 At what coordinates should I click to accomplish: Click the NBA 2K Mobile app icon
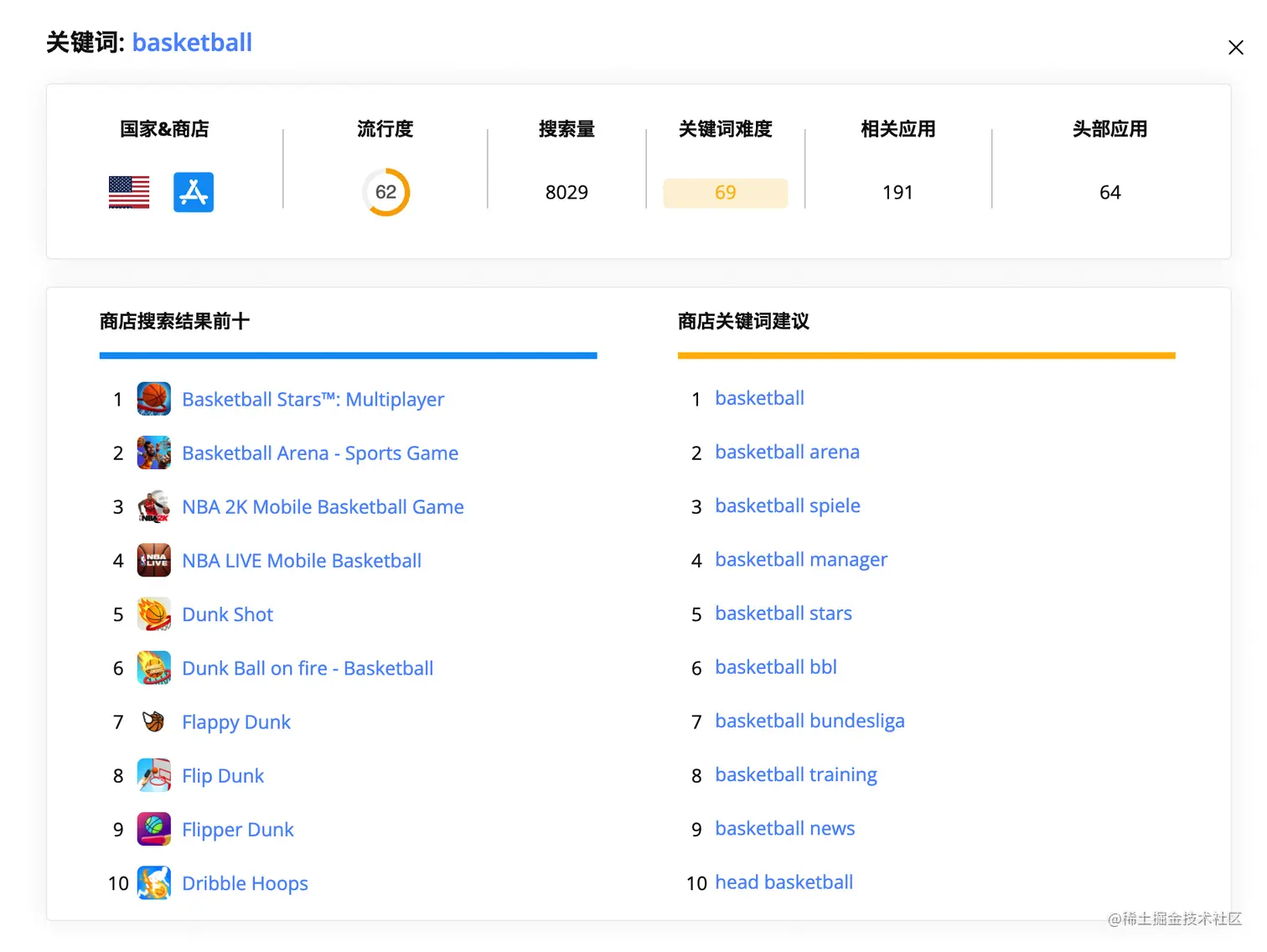tap(153, 506)
